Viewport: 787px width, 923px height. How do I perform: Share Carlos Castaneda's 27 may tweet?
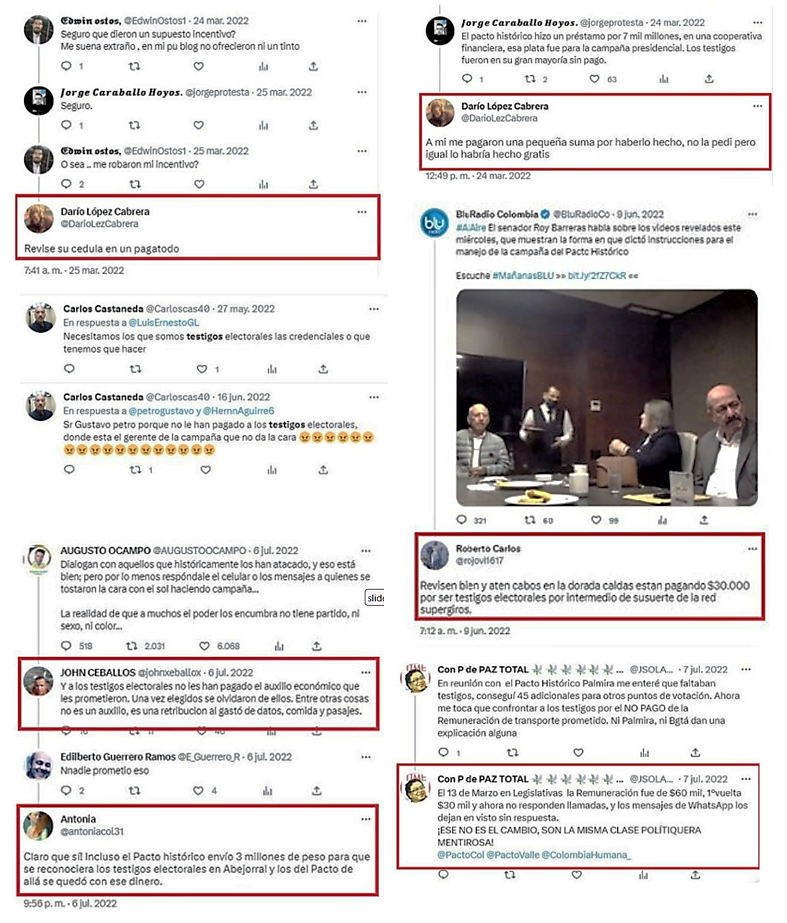pos(323,369)
